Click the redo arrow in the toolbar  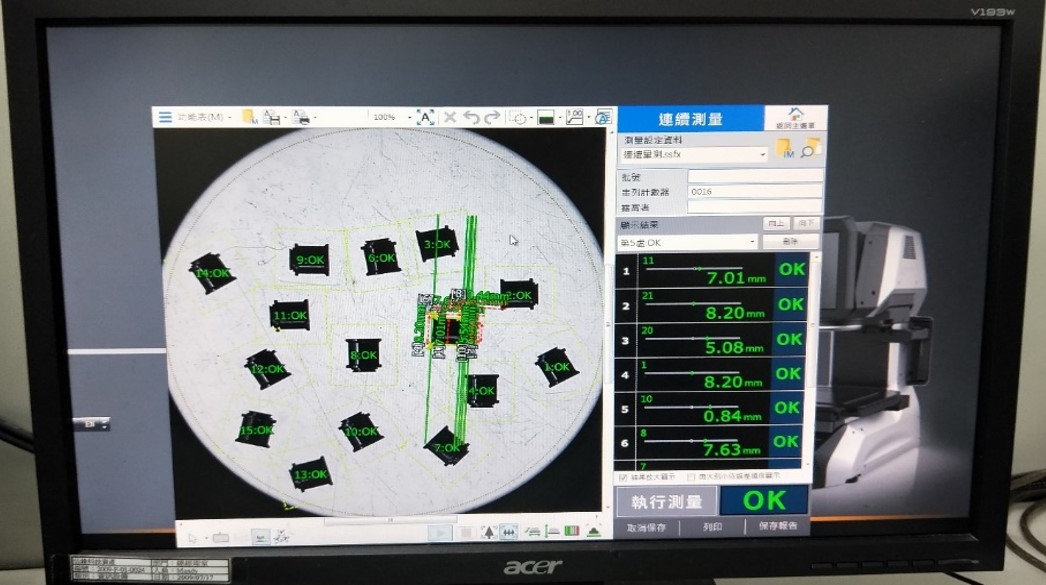pos(491,118)
